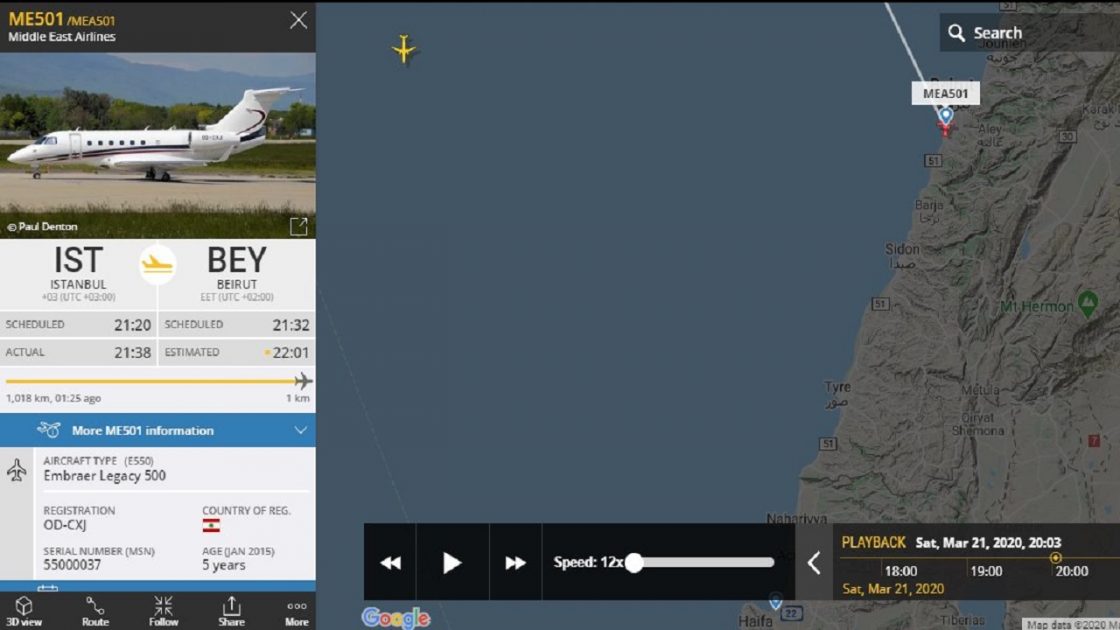Expand the aircraft photo to full size
1120x630 pixels.
pos(298,226)
